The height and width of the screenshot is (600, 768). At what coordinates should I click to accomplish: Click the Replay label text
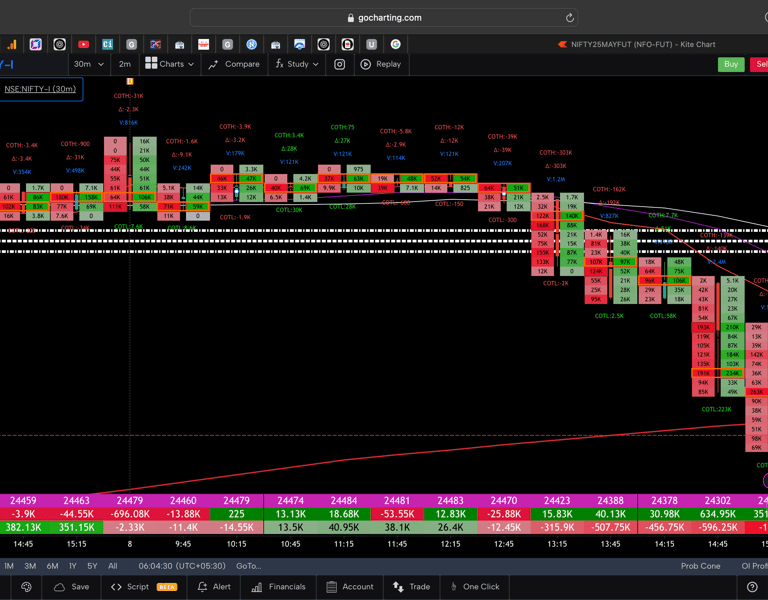click(x=388, y=64)
